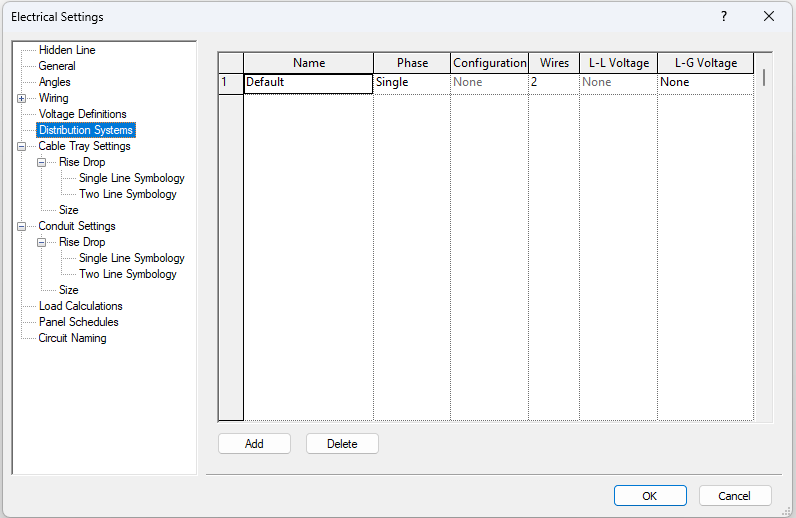
Task: Select Rise Drop under Cable Tray Settings
Action: [82, 162]
